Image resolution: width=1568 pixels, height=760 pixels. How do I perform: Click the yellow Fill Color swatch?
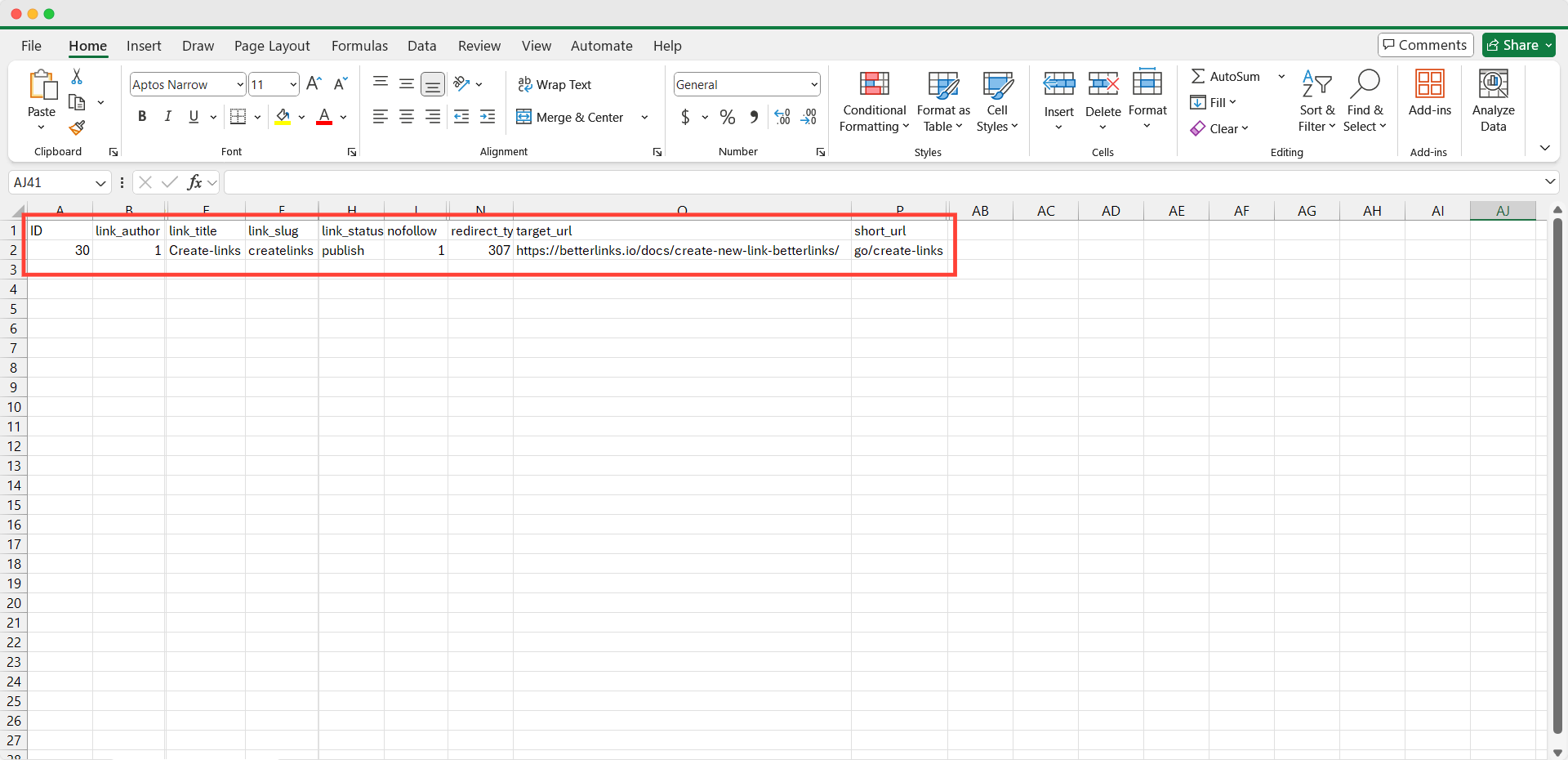point(282,124)
